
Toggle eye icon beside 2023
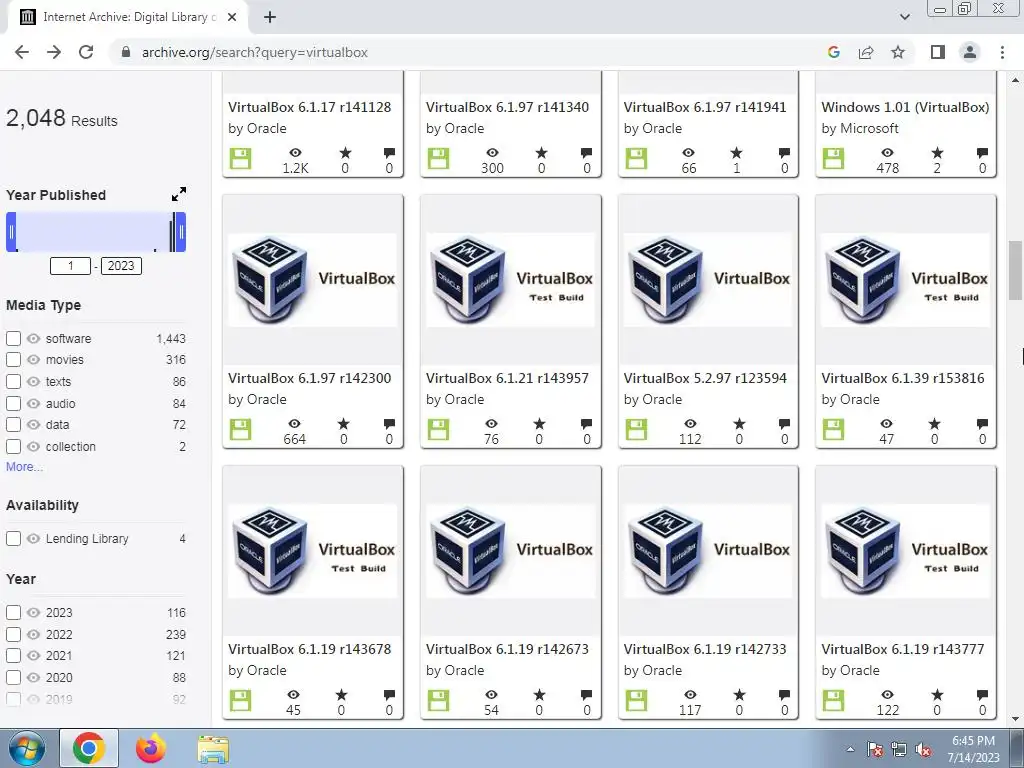[x=33, y=613]
